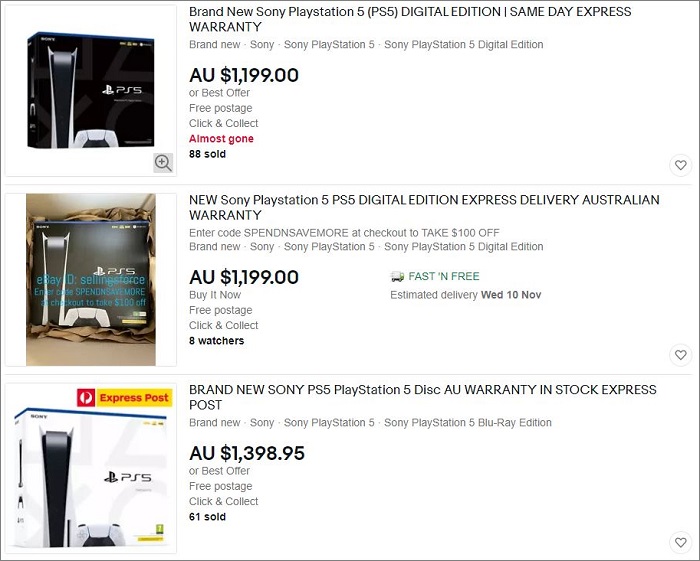Open "EXPRESS DELIVERY AUSTRALIAN WARRANTY" listing title
This screenshot has width=700, height=561.
(424, 207)
